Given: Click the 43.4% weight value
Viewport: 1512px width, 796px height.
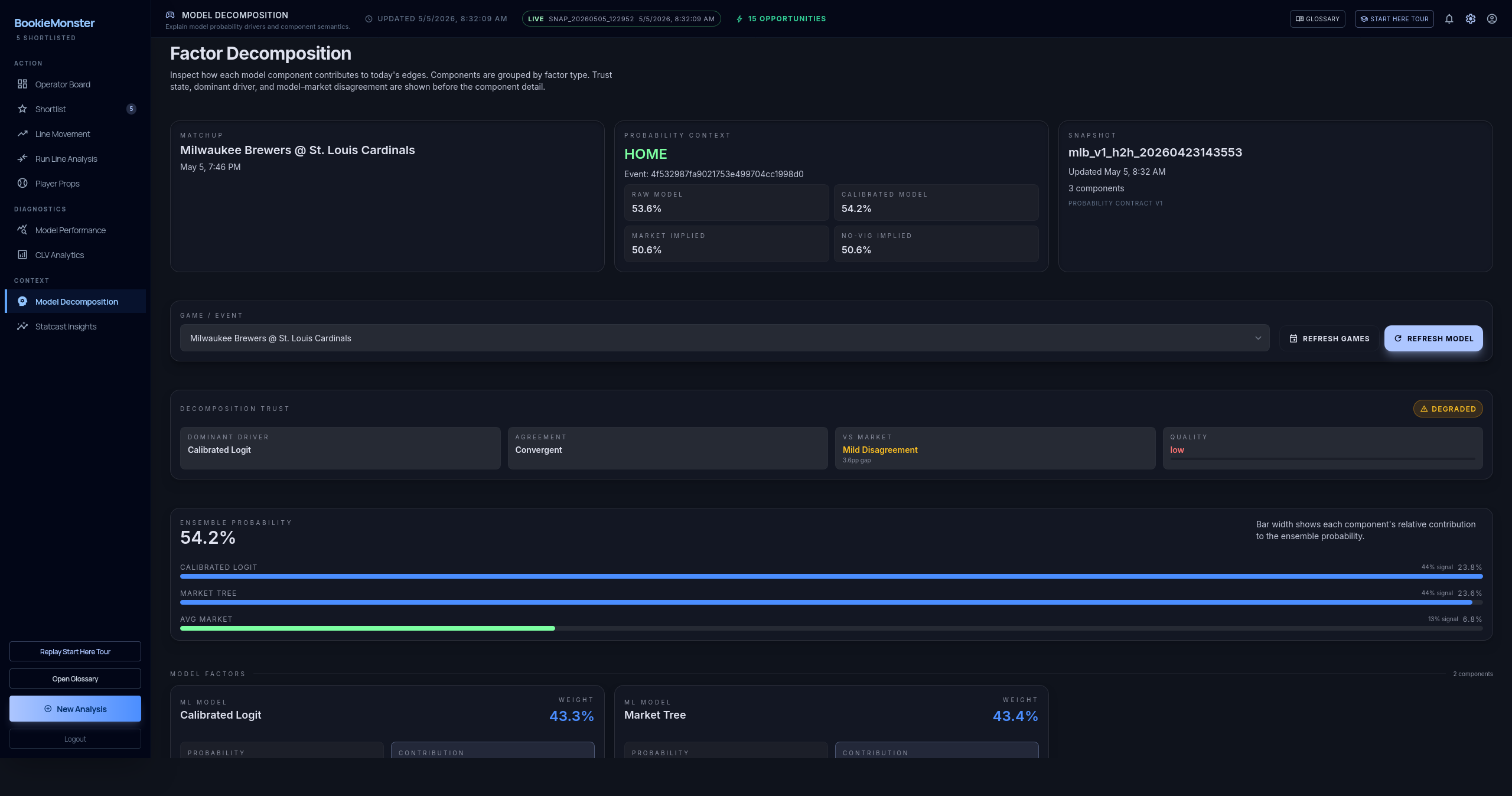Looking at the screenshot, I should click(x=1015, y=716).
